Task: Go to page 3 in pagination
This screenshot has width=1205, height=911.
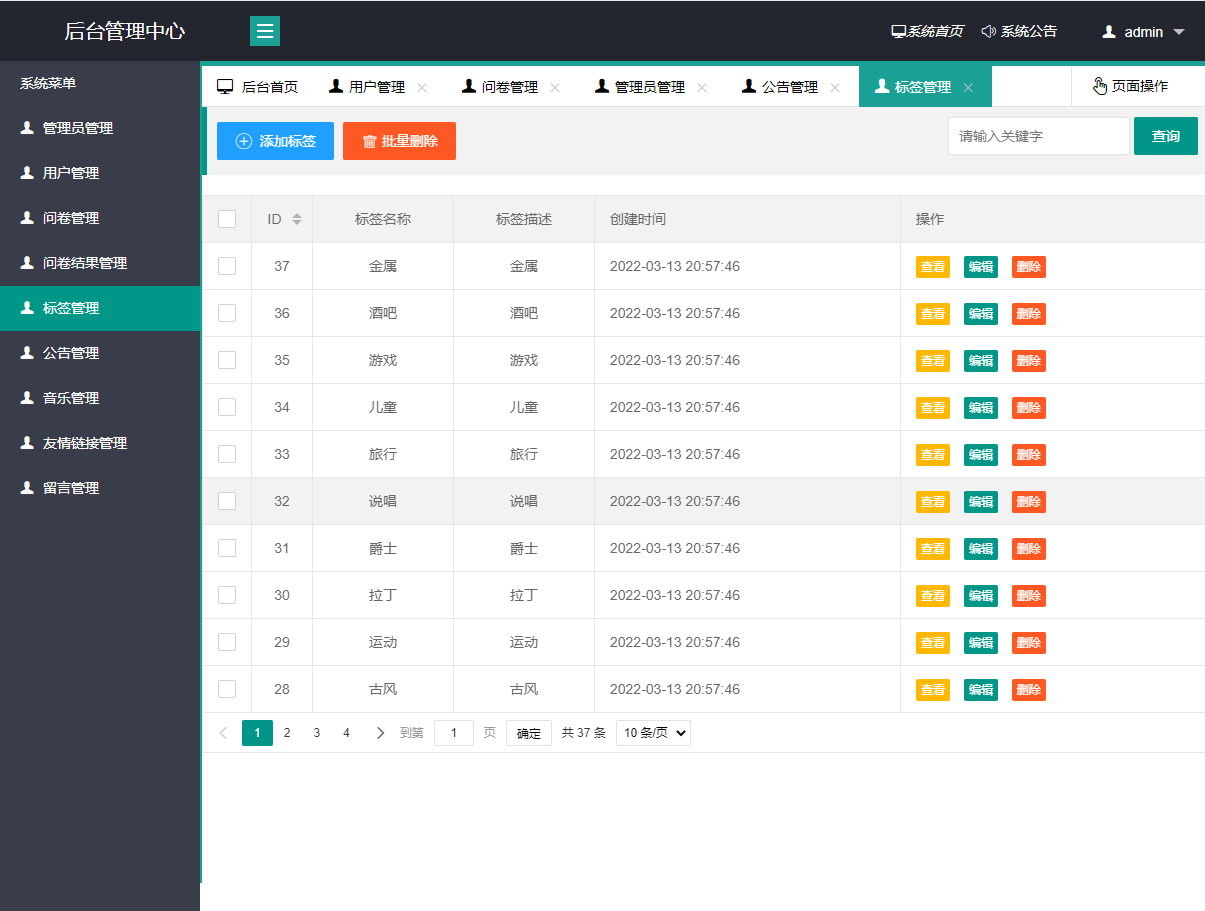Action: 317,733
